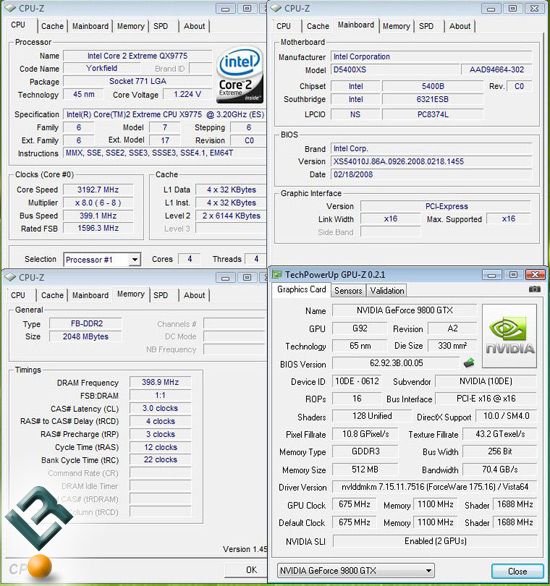Click the Specification field in CPU tab
Screen dimensions: 550x586
point(165,114)
